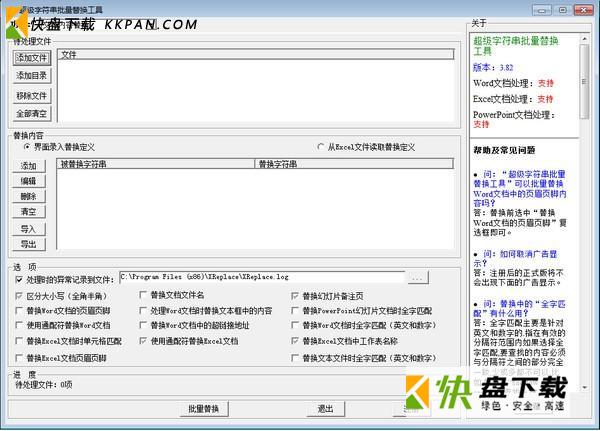The height and width of the screenshot is (431, 600).
Task: Enable 替换Excel文档页眉页脚 checkbox
Action: [x=19, y=358]
